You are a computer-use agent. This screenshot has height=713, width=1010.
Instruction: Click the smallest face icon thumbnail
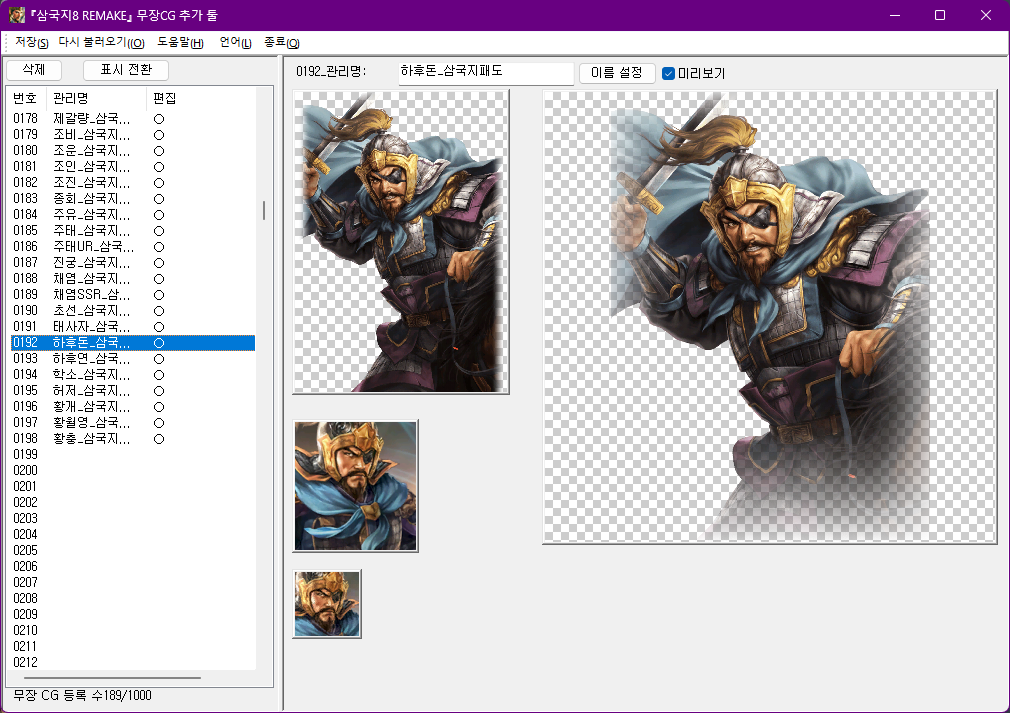click(327, 604)
